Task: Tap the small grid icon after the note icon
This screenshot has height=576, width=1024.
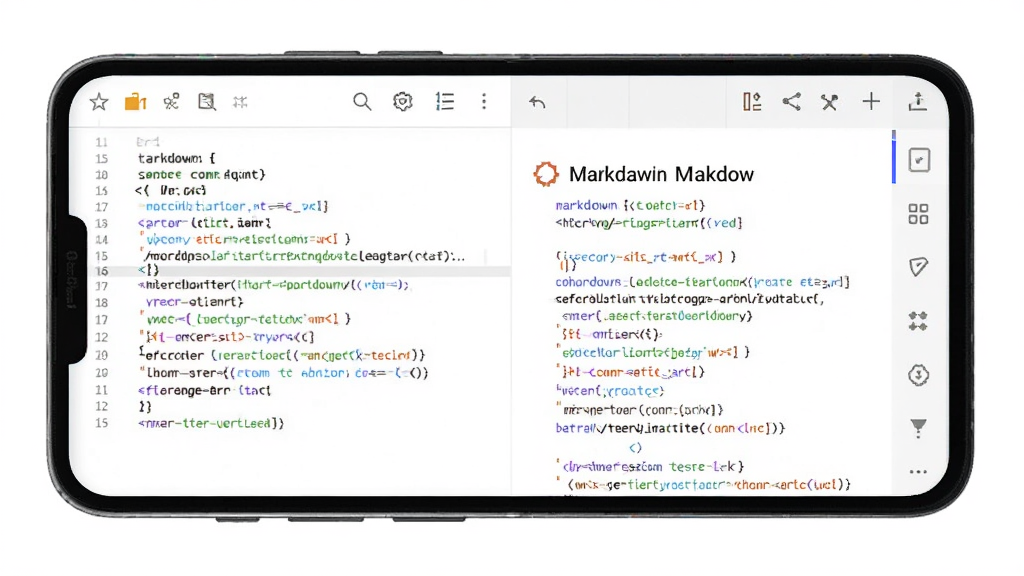Action: [x=240, y=102]
